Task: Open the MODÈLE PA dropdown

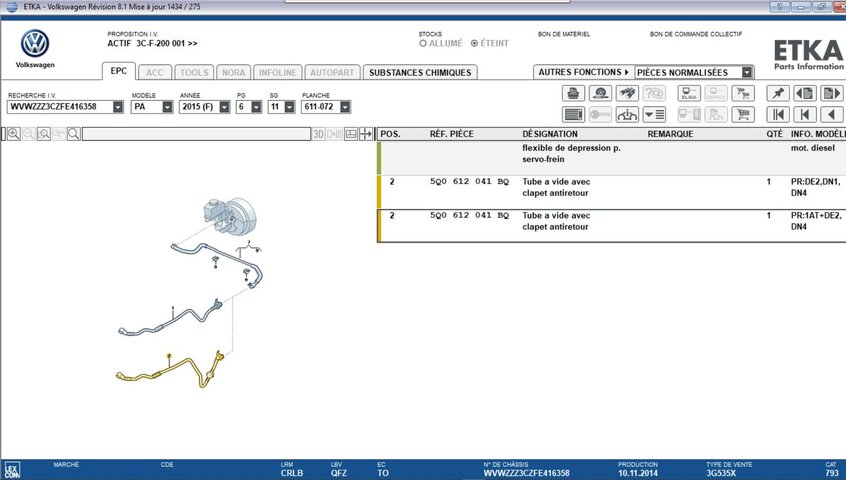Action: coord(167,107)
